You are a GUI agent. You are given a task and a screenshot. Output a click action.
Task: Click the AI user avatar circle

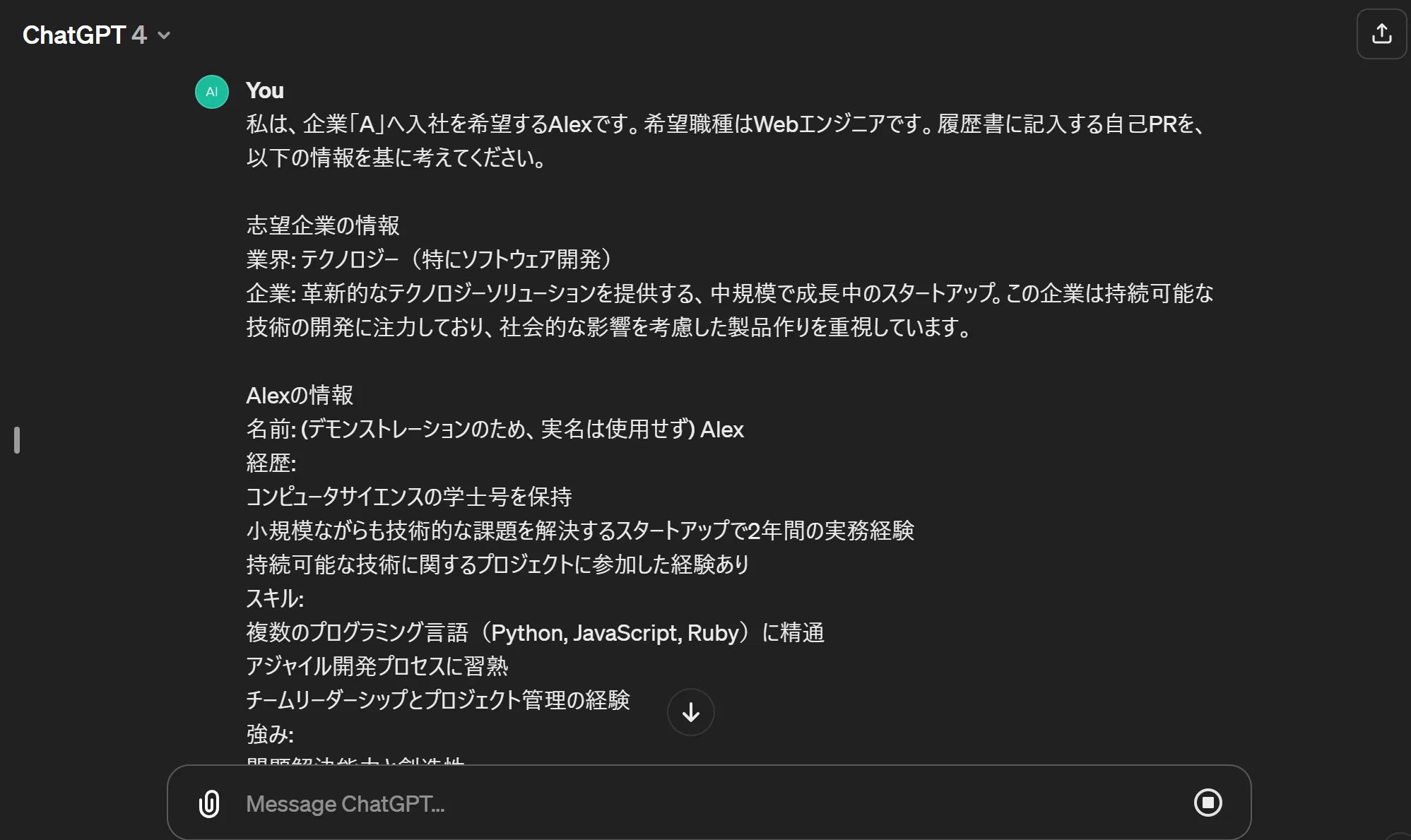coord(212,92)
